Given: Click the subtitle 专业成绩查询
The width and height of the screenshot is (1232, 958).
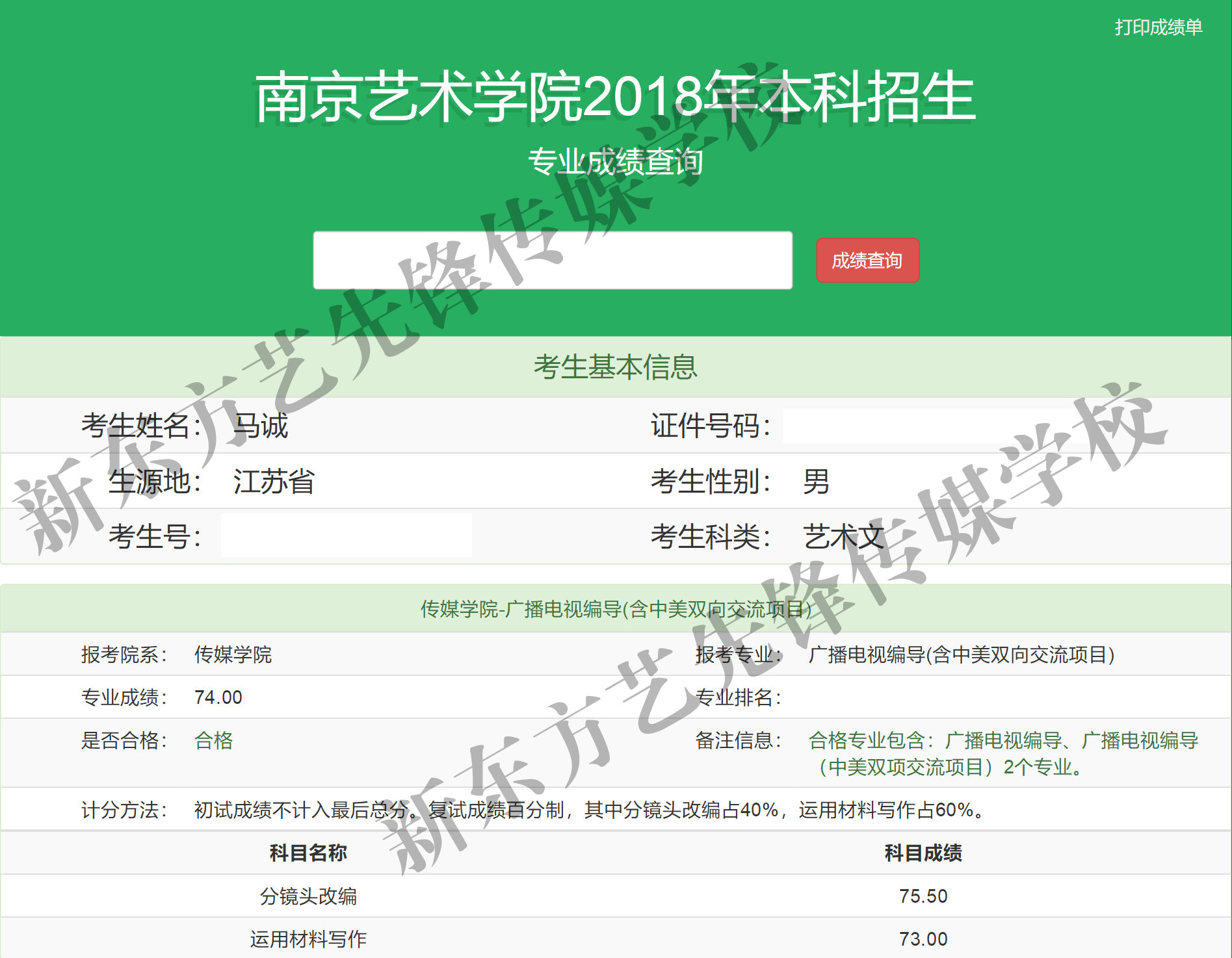Looking at the screenshot, I should (x=615, y=162).
